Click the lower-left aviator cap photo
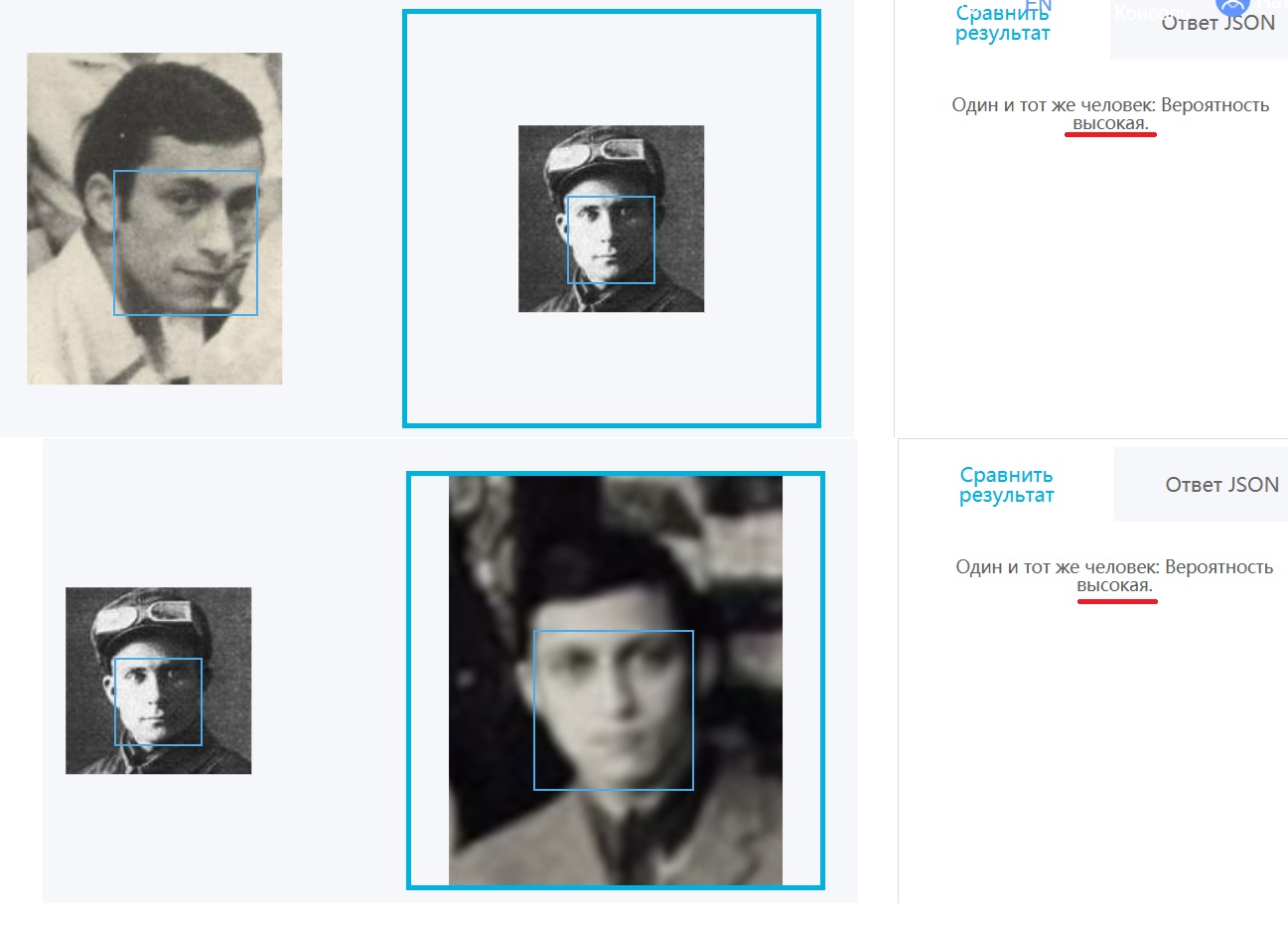The width and height of the screenshot is (1288, 929). tap(158, 681)
